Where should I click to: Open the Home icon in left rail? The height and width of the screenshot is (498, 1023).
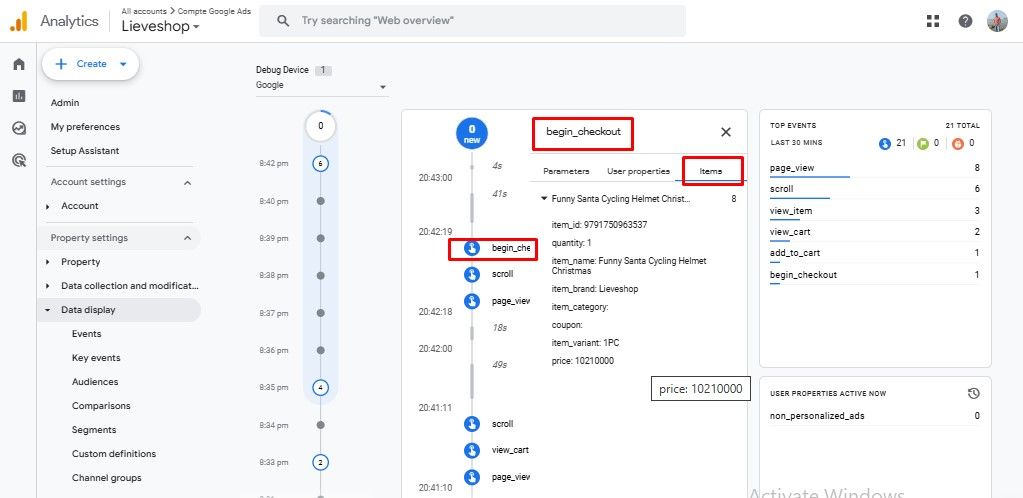tap(18, 64)
